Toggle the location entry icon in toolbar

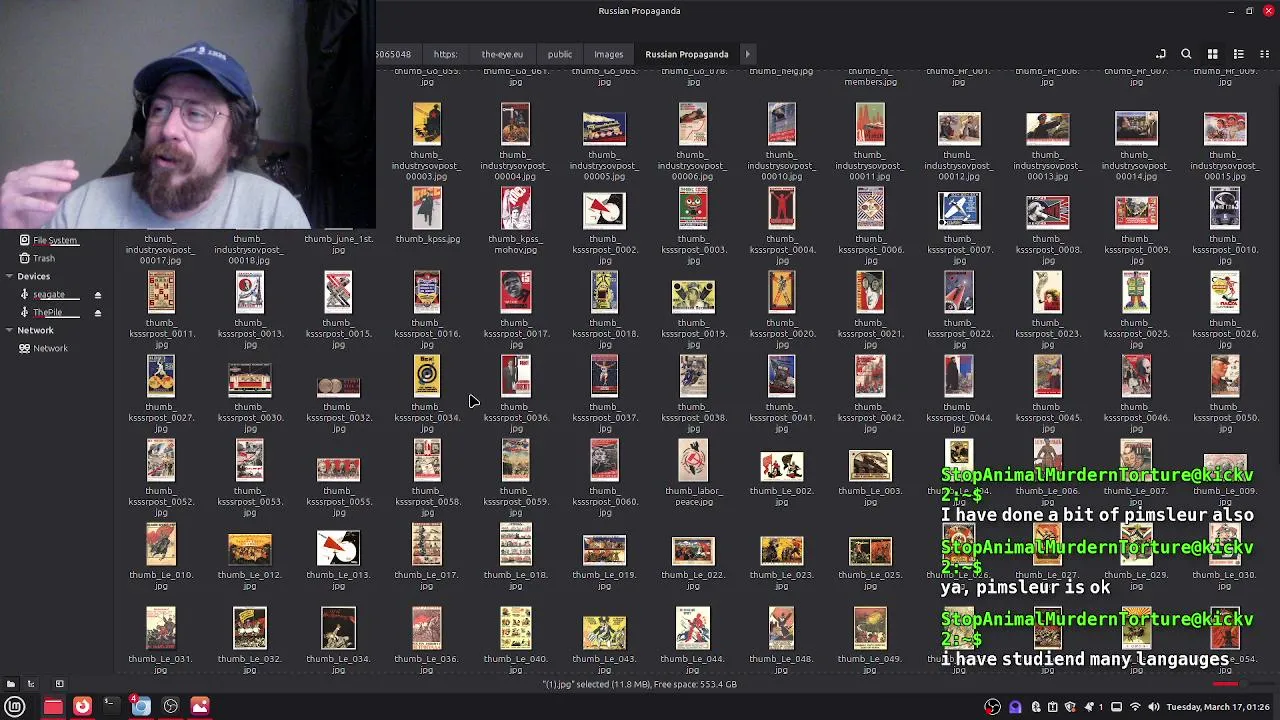pyautogui.click(x=1160, y=54)
